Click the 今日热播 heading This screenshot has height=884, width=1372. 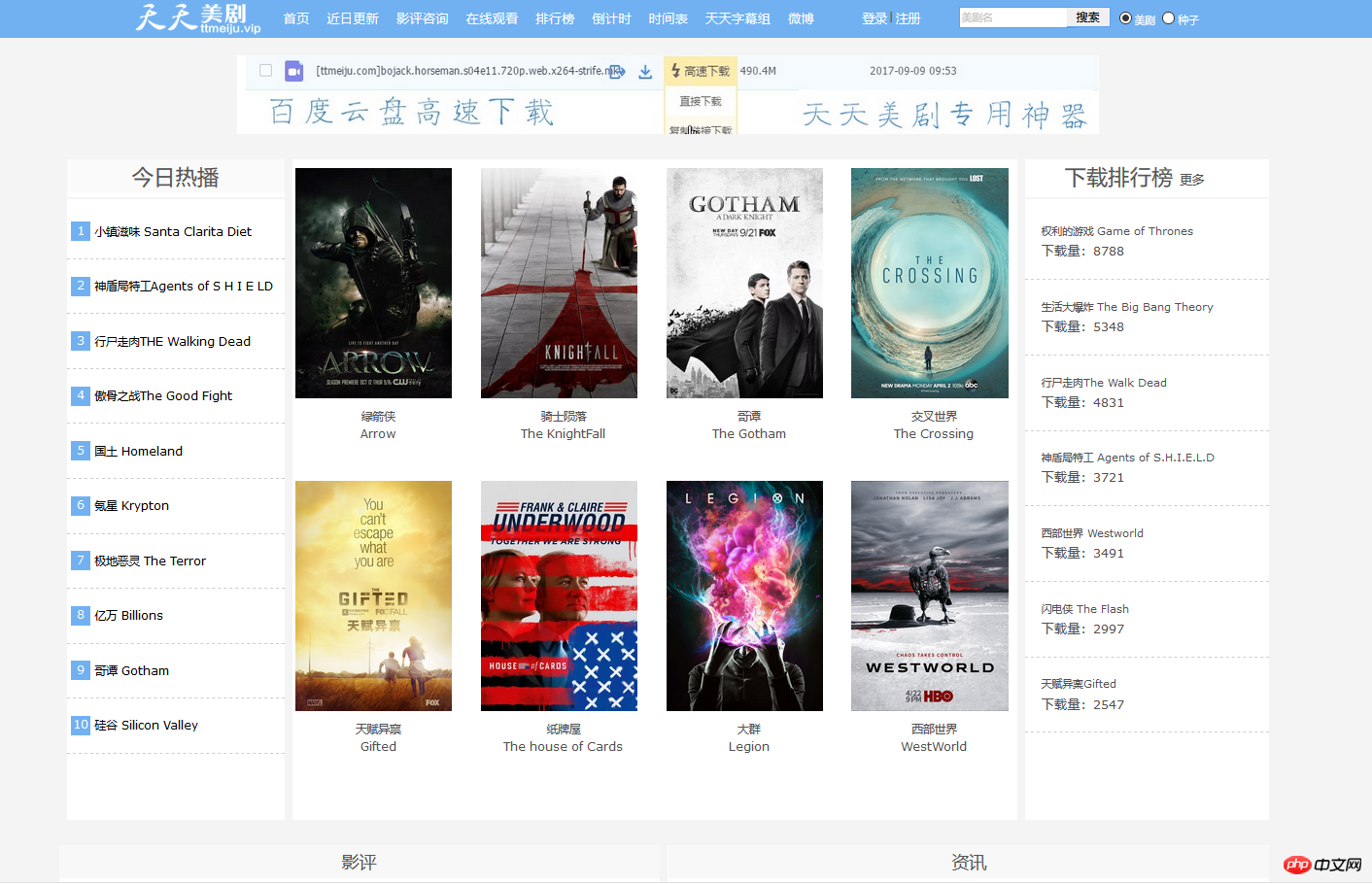176,178
